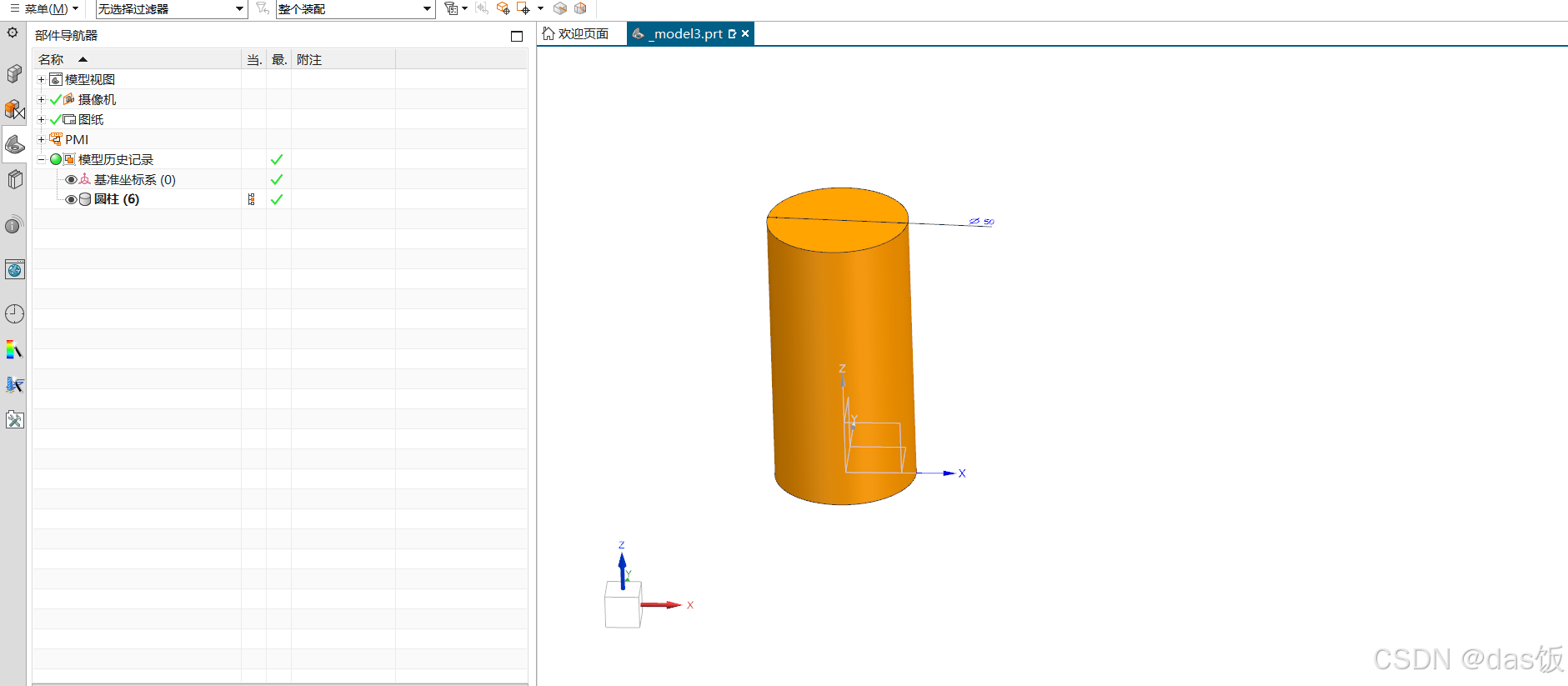This screenshot has width=1568, height=686.
Task: Click the reset filters funnel icon
Action: (x=263, y=8)
